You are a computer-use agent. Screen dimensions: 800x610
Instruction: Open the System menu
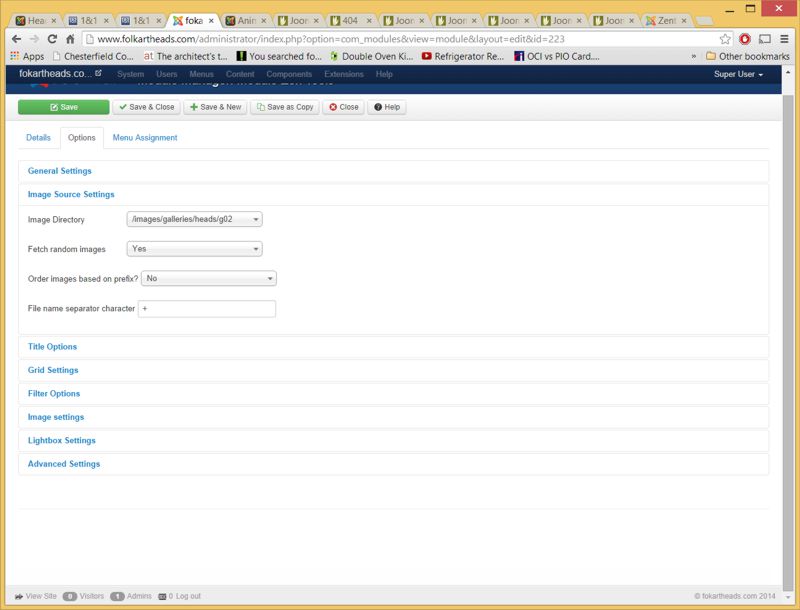(131, 74)
